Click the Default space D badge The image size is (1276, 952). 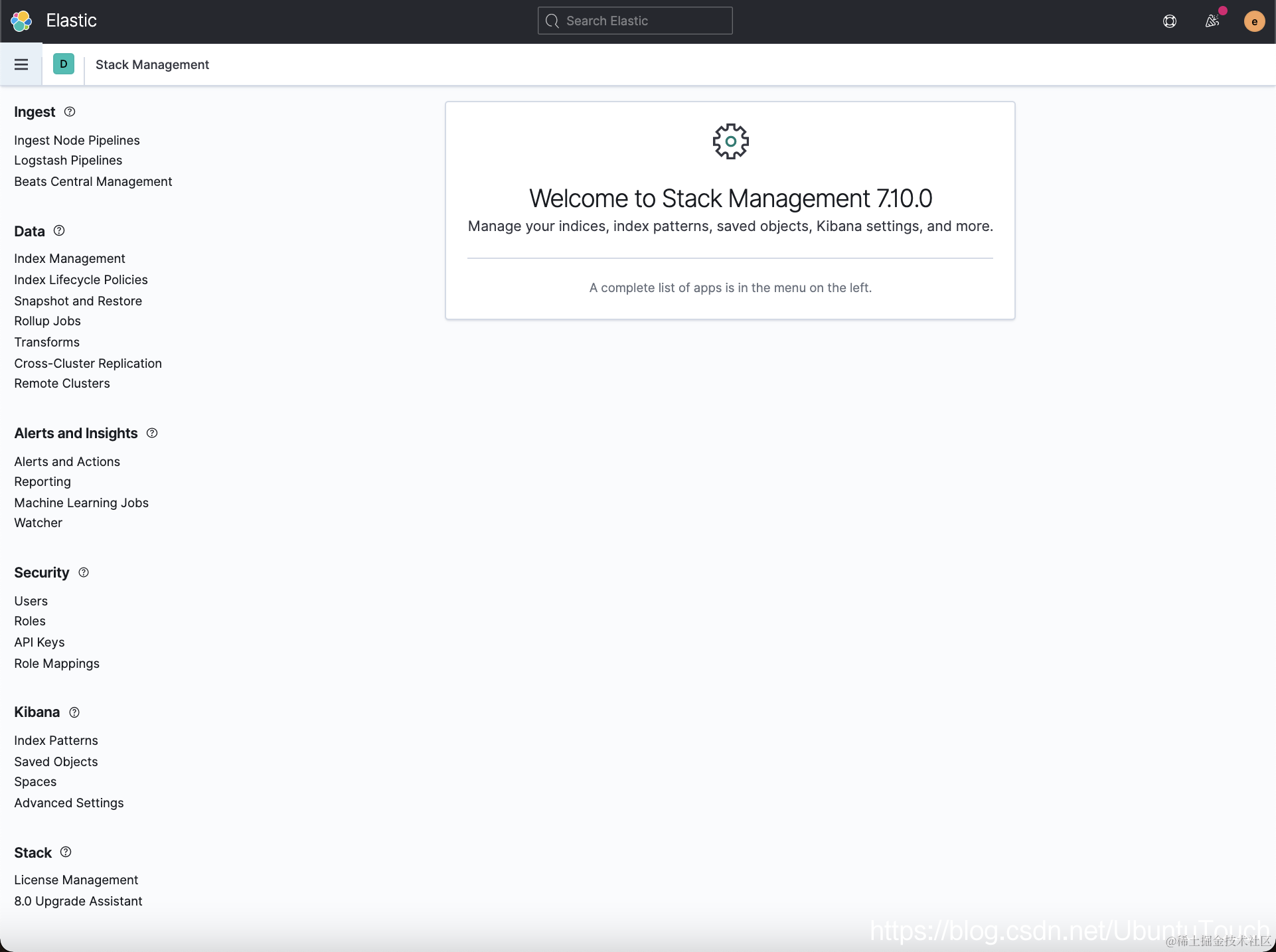(x=64, y=64)
